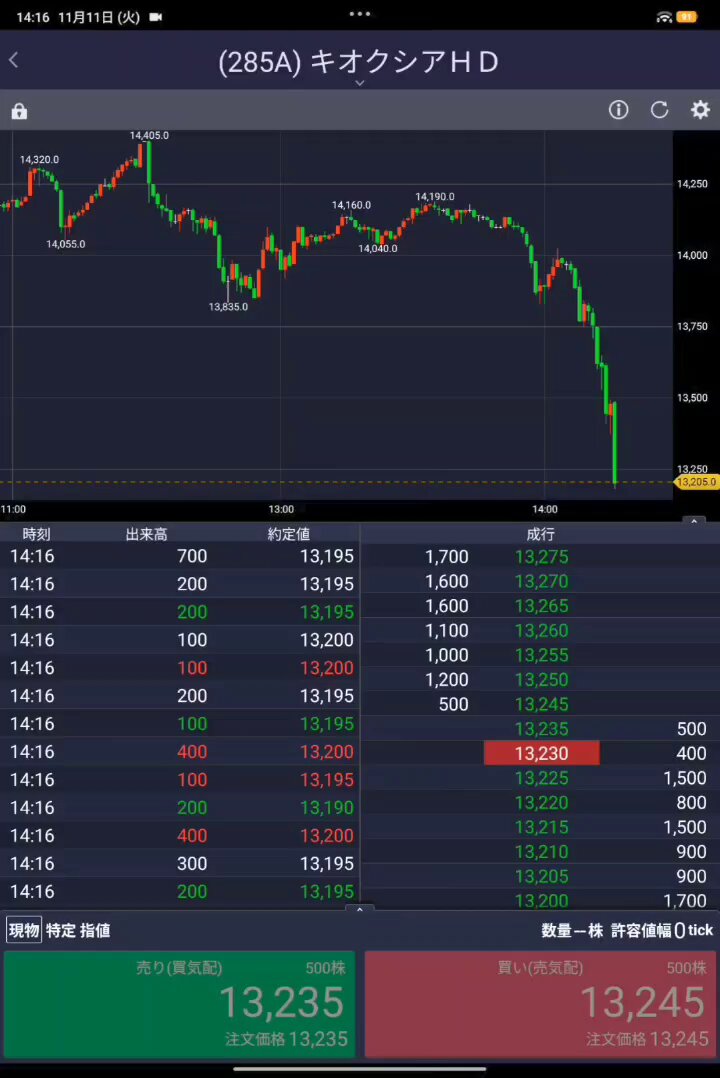This screenshot has height=1078, width=720.
Task: Tap the 許容値幅 0 tick setting
Action: pos(662,930)
